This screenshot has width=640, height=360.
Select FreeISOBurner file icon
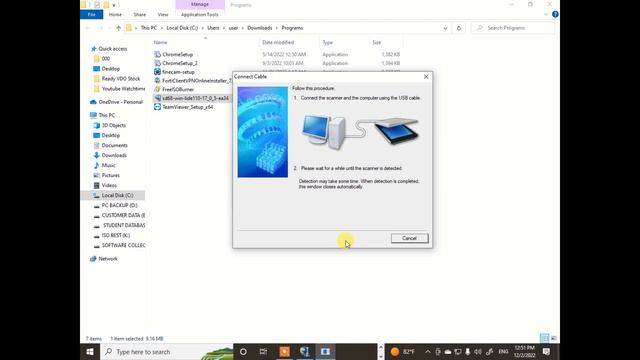pyautogui.click(x=157, y=89)
